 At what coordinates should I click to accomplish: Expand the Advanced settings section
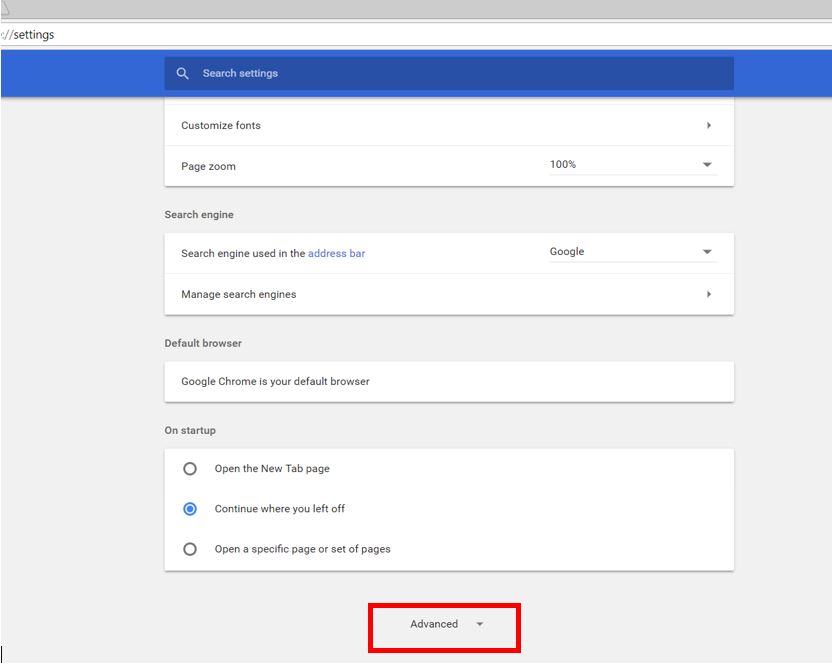click(x=434, y=624)
